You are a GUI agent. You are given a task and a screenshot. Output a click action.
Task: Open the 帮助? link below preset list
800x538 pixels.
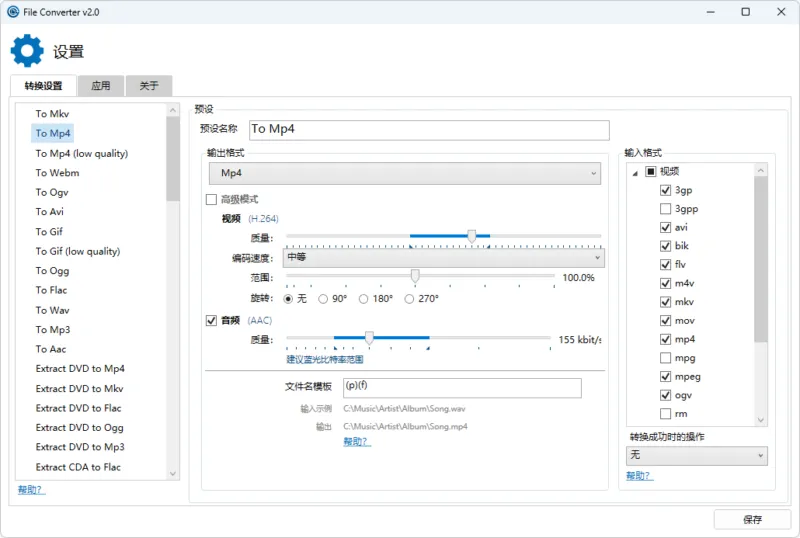(31, 490)
